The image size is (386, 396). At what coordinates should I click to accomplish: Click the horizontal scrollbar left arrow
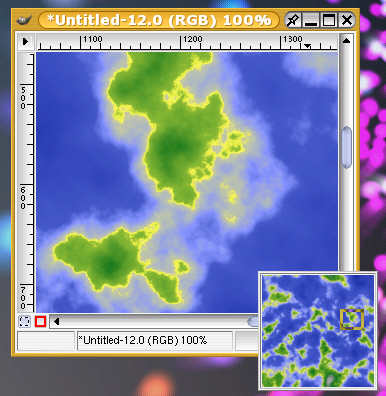pos(56,322)
